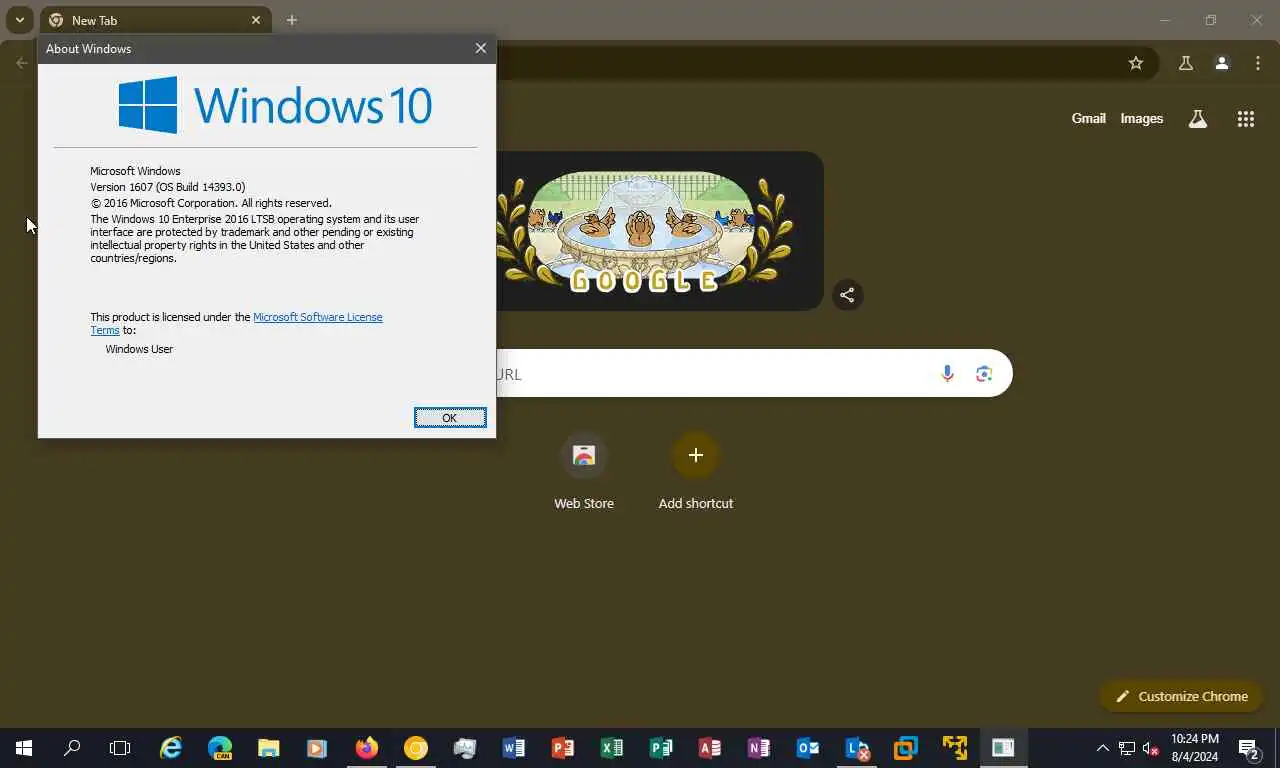
Task: Open Chrome Labs flask icon in toolbar
Action: pyautogui.click(x=1185, y=63)
